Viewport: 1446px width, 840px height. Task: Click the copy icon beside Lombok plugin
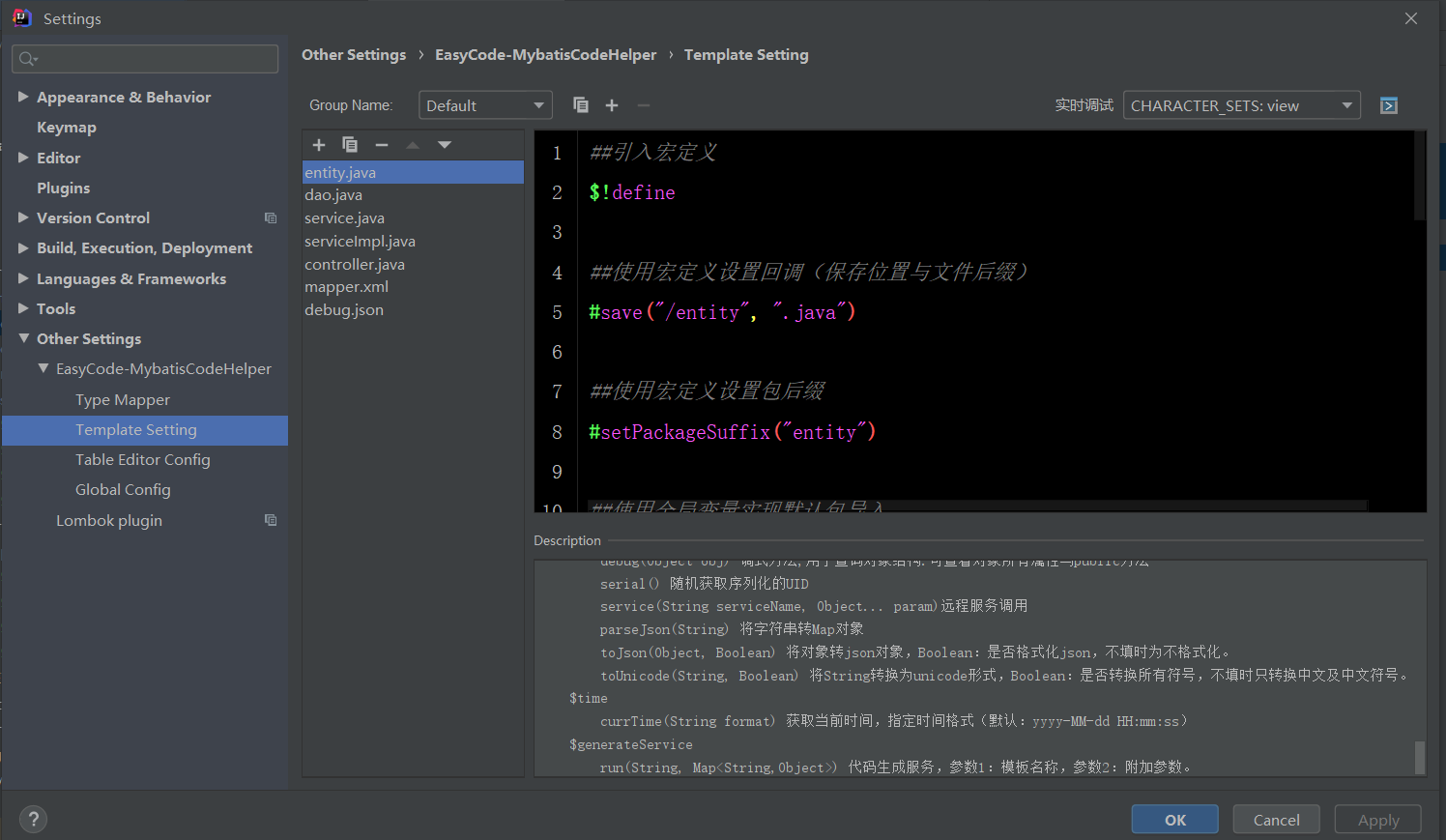270,520
